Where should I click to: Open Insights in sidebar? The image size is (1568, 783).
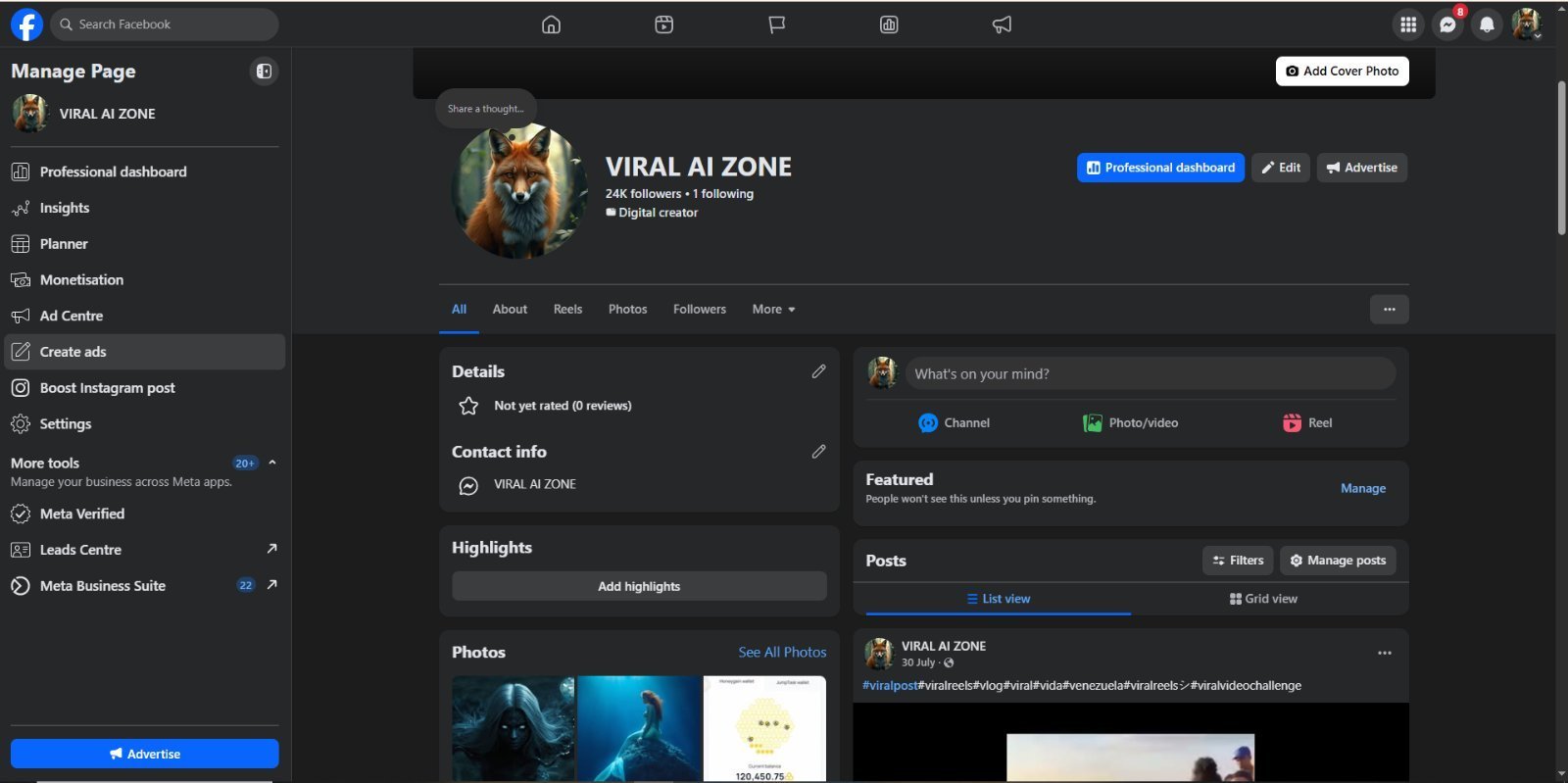(145, 208)
